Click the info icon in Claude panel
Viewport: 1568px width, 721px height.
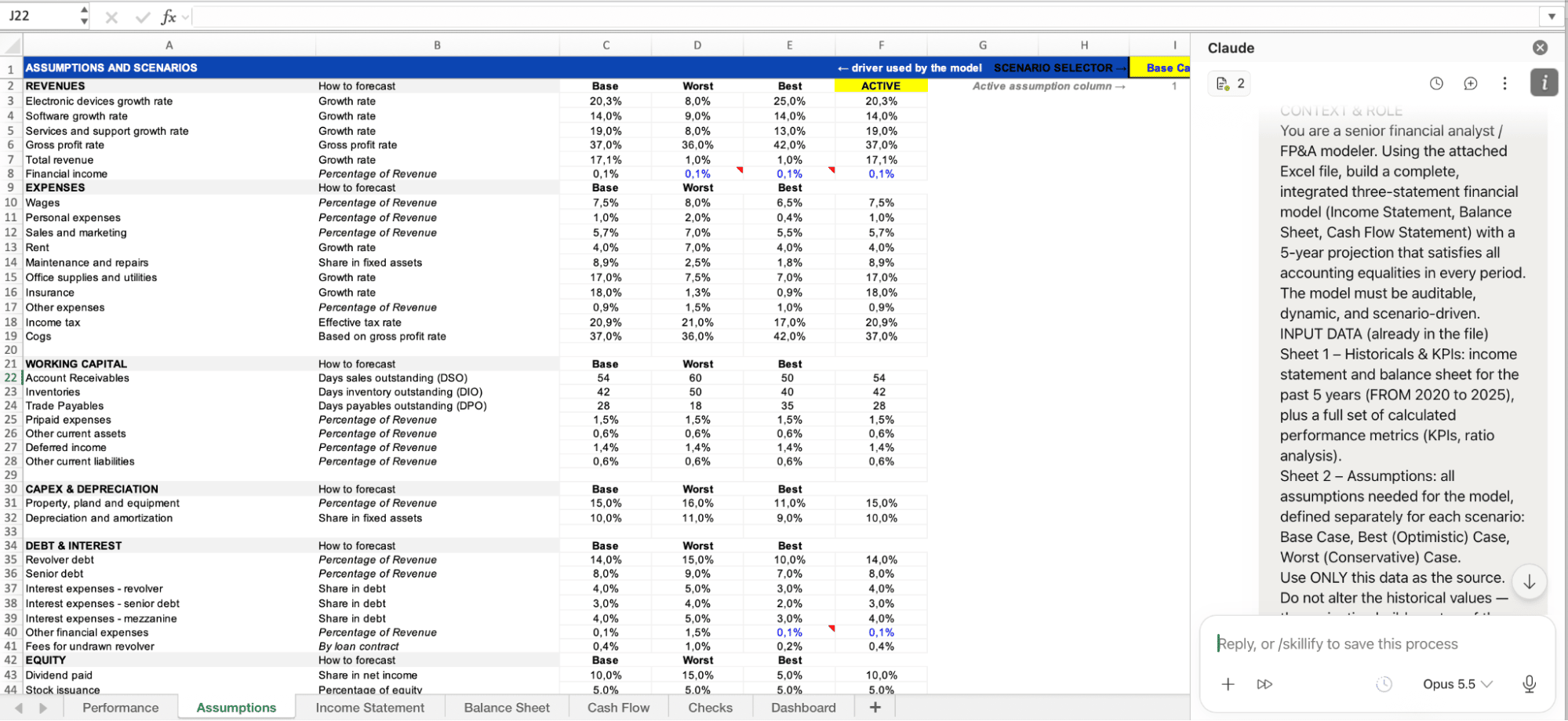tap(1544, 82)
